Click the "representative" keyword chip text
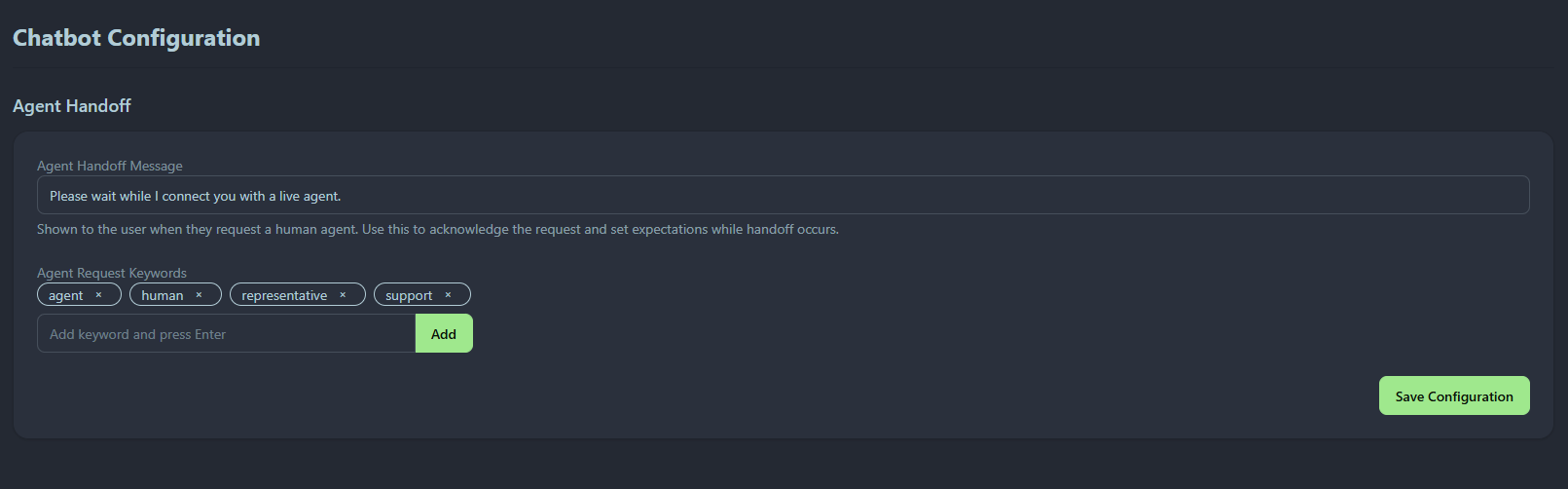The height and width of the screenshot is (489, 1568). [x=284, y=295]
